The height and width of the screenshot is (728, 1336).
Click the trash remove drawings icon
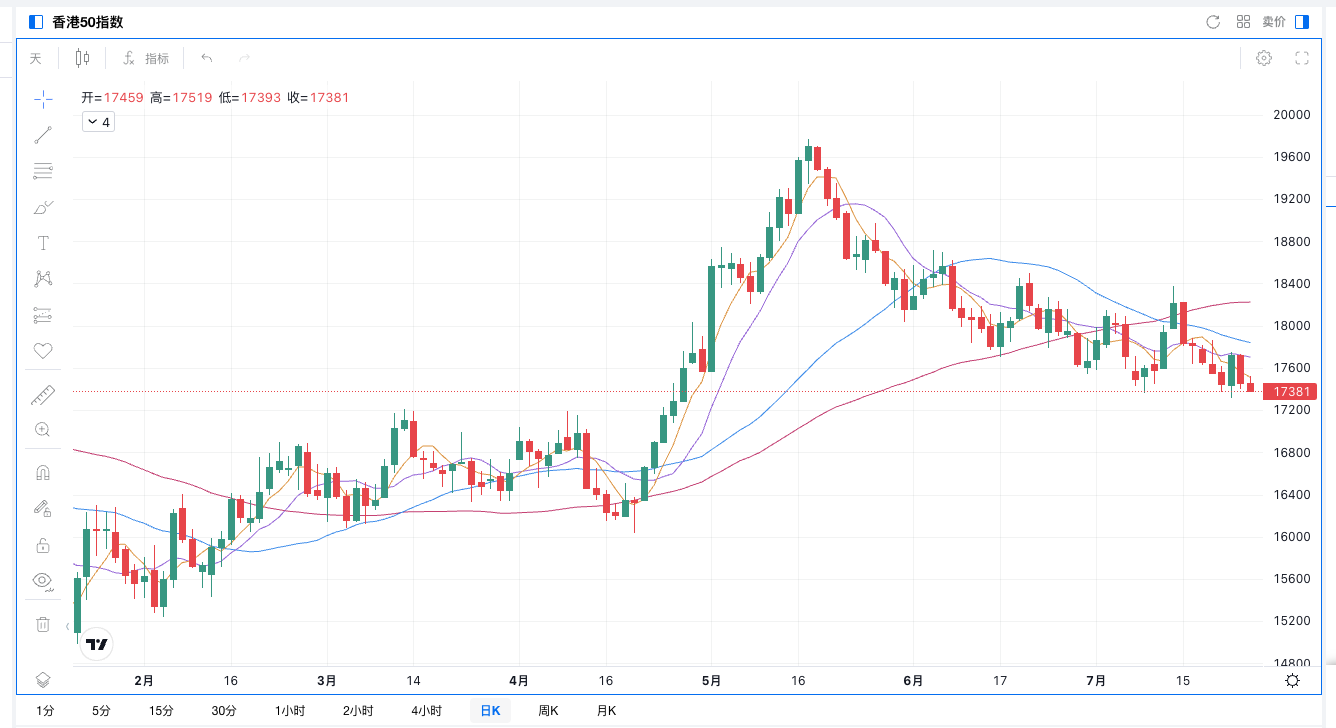[43, 624]
